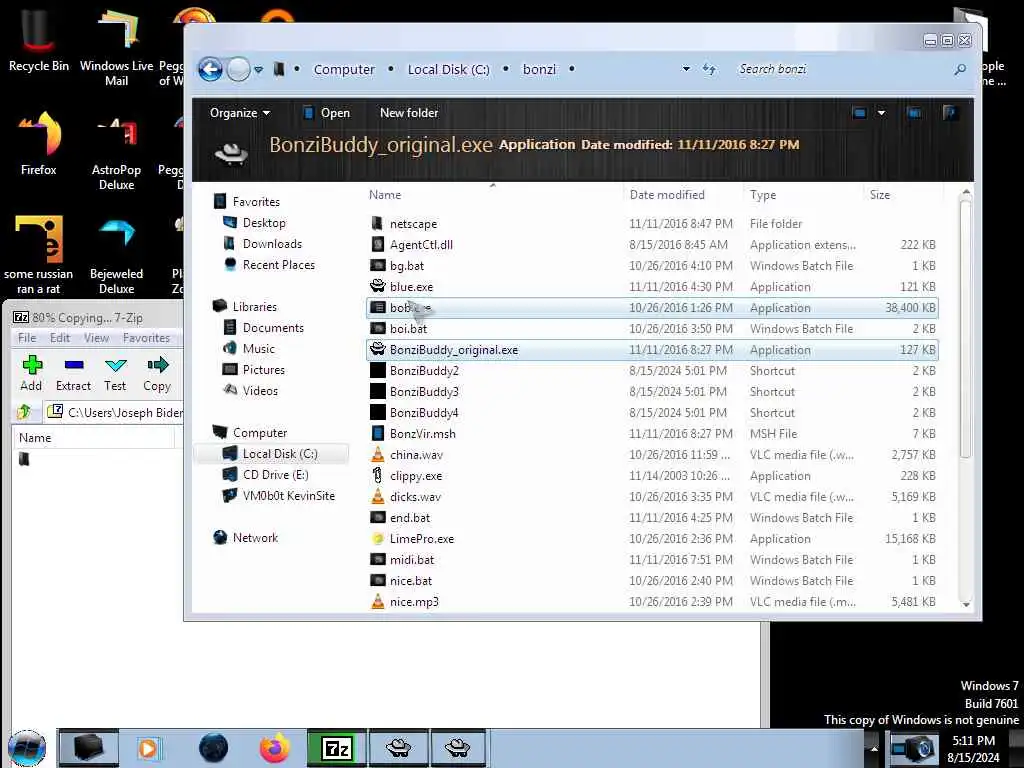1024x768 pixels.
Task: Select Network in navigation pane
Action: (255, 537)
